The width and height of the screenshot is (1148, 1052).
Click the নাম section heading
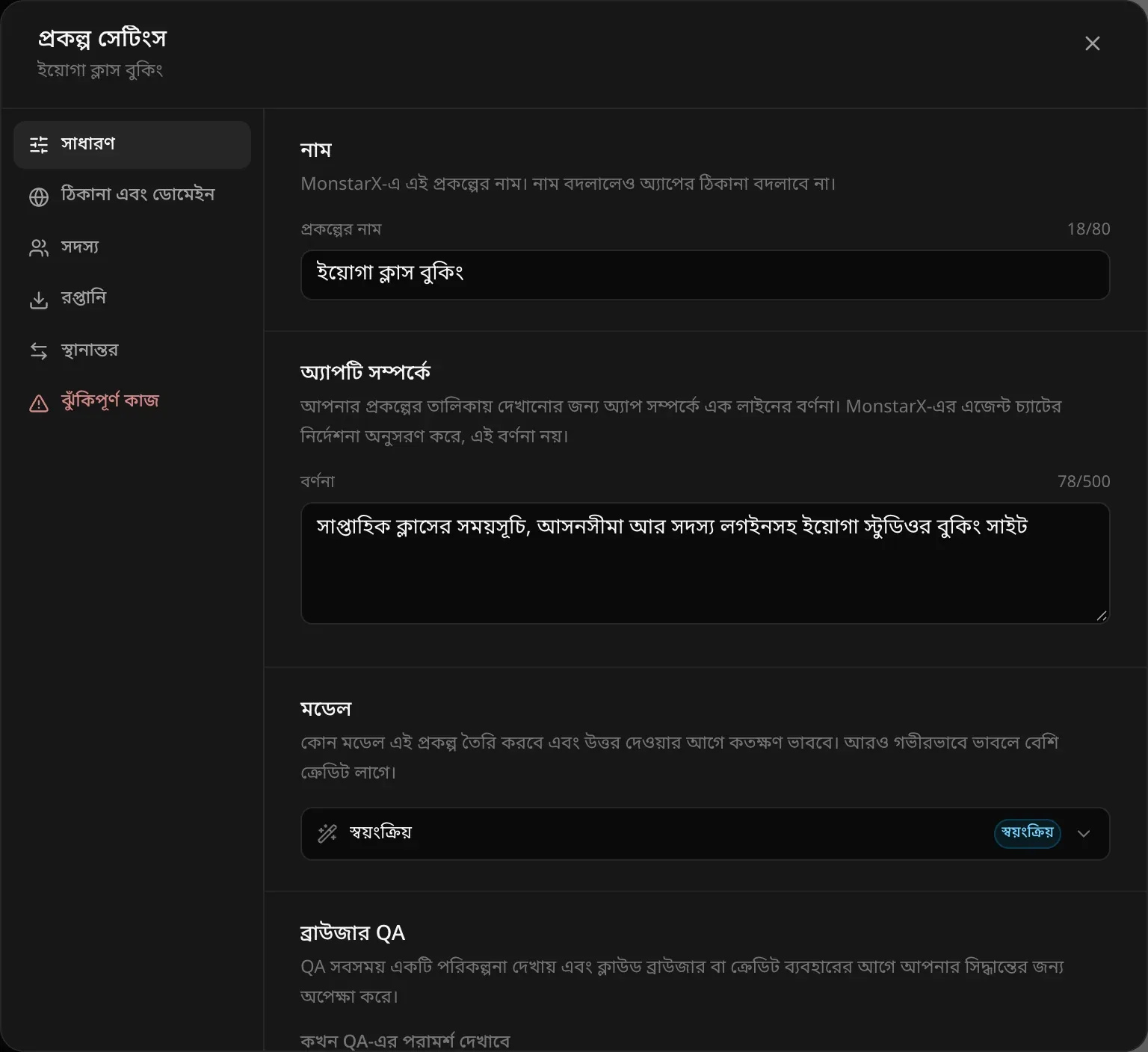(x=315, y=150)
